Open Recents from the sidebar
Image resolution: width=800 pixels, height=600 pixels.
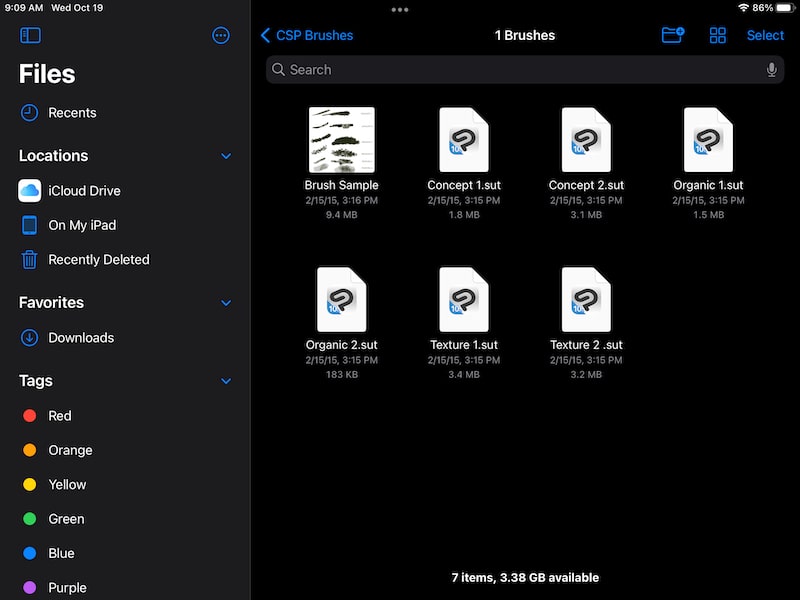[x=72, y=113]
